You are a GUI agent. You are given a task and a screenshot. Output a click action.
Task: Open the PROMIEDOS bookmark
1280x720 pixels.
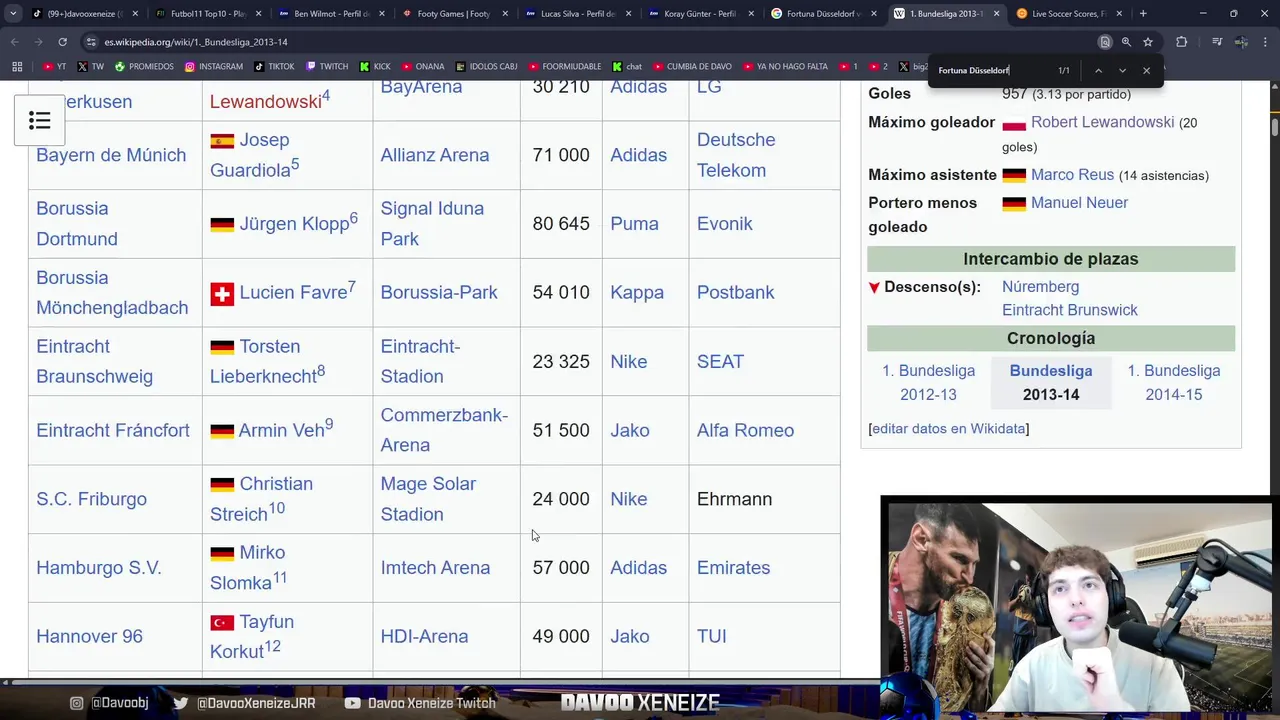(x=144, y=67)
